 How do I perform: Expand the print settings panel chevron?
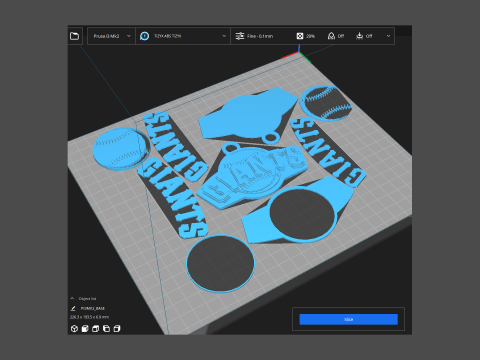388,36
